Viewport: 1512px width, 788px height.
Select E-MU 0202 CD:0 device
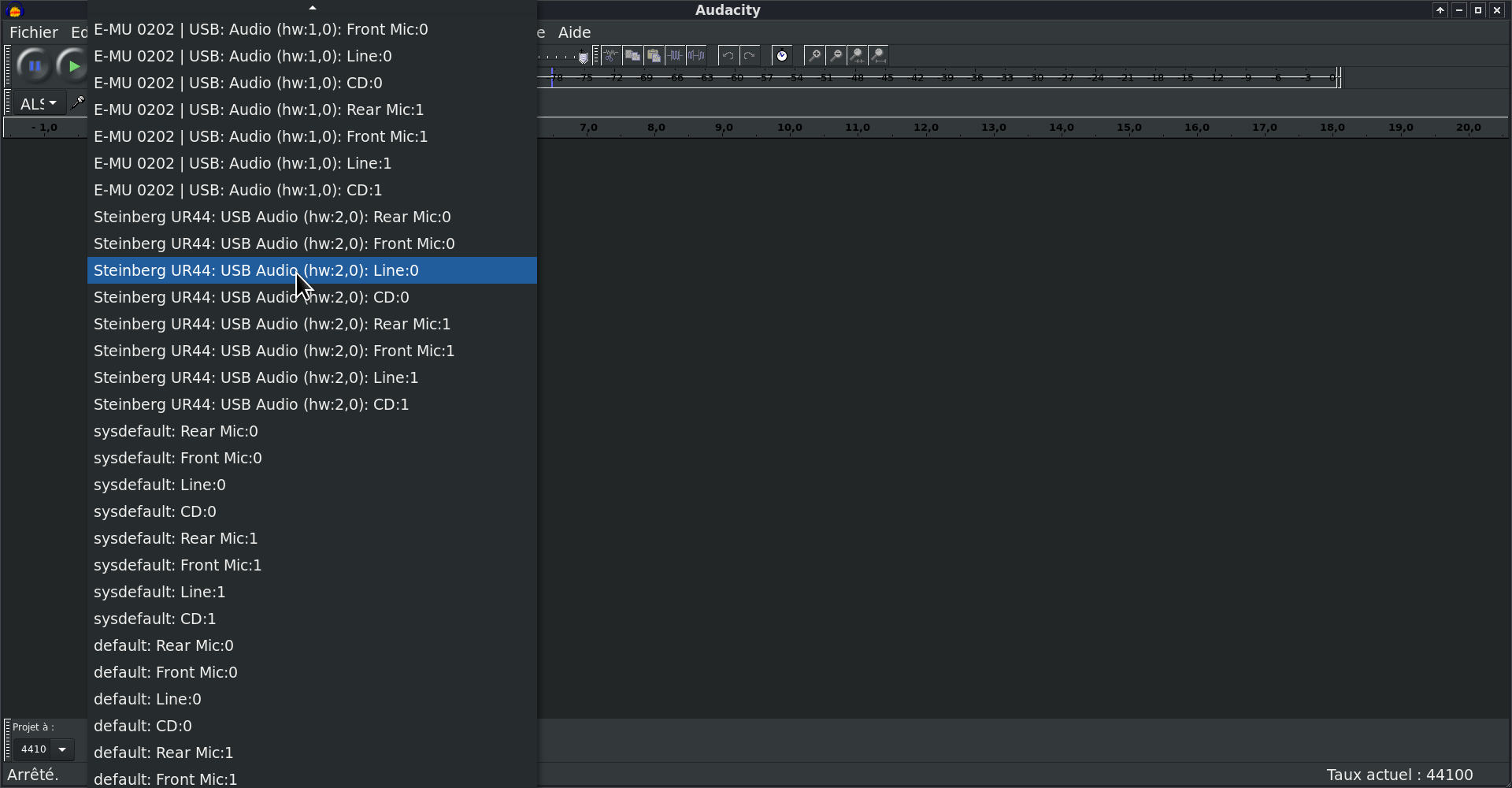tap(312, 83)
